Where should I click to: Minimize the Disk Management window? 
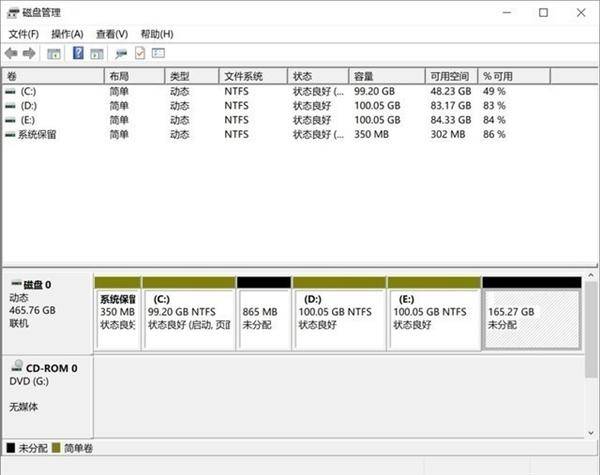click(x=507, y=13)
